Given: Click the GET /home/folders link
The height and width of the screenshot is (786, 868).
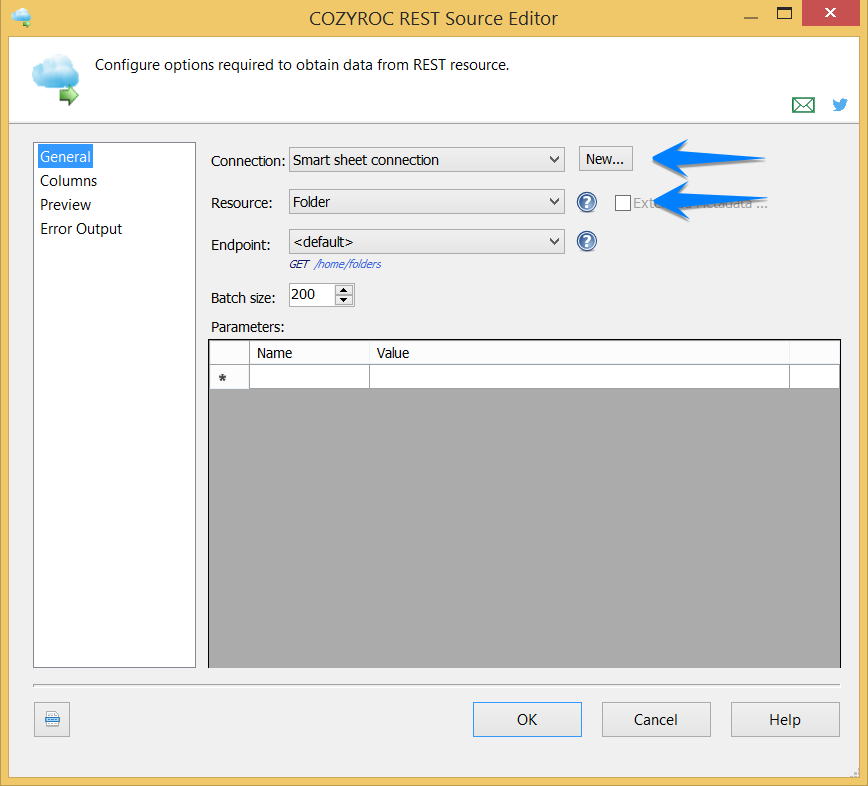Looking at the screenshot, I should [x=335, y=264].
